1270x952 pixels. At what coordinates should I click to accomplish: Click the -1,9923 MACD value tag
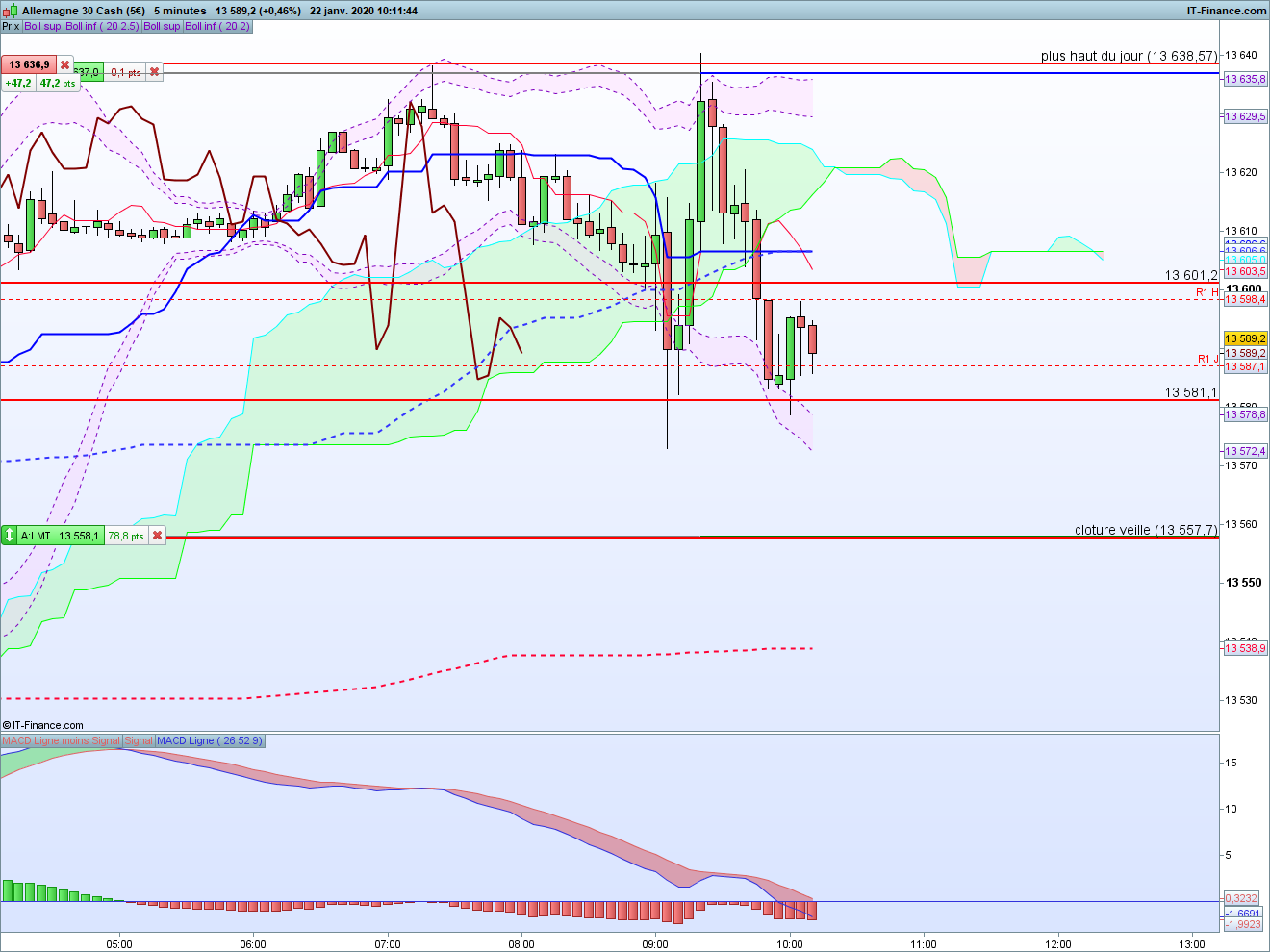point(1242,924)
